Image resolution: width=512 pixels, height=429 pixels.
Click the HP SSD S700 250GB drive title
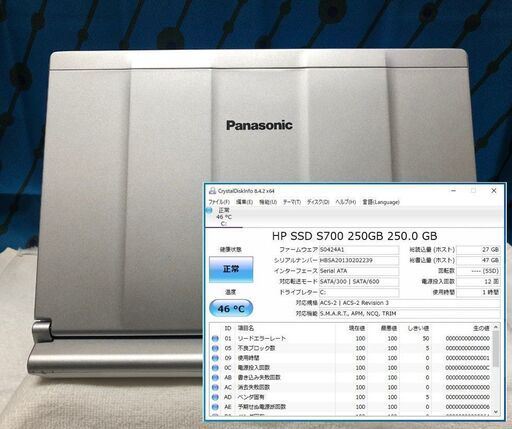click(x=355, y=236)
